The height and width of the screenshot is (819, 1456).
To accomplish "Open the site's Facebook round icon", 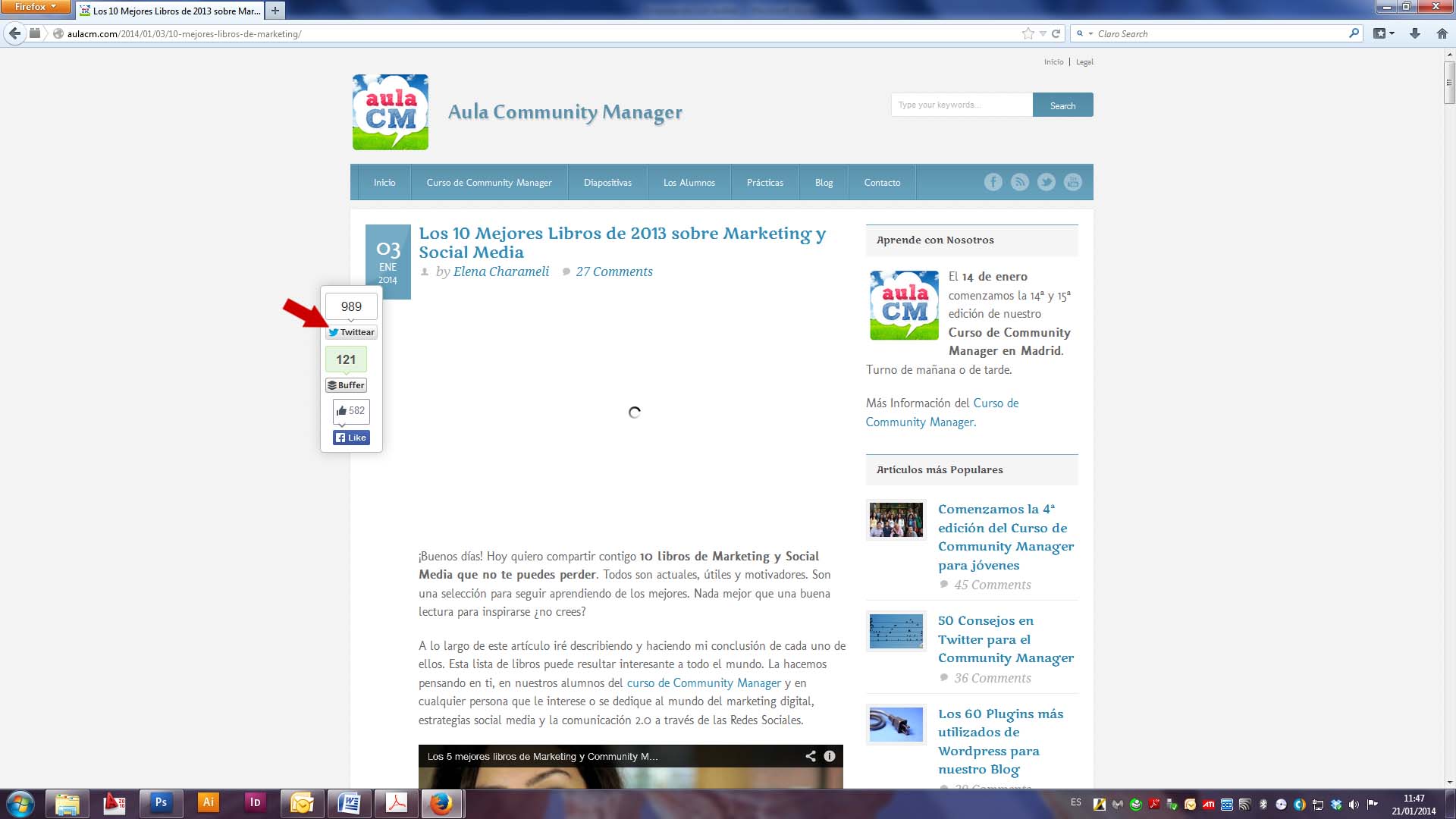I will (993, 182).
